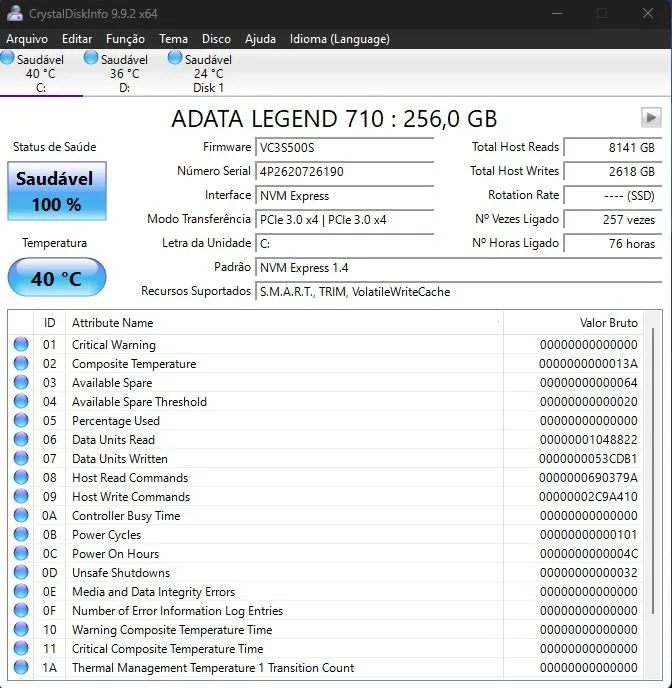Image resolution: width=672 pixels, height=688 pixels.
Task: Click the status icon for Available Spare Threshold
Action: [21, 401]
